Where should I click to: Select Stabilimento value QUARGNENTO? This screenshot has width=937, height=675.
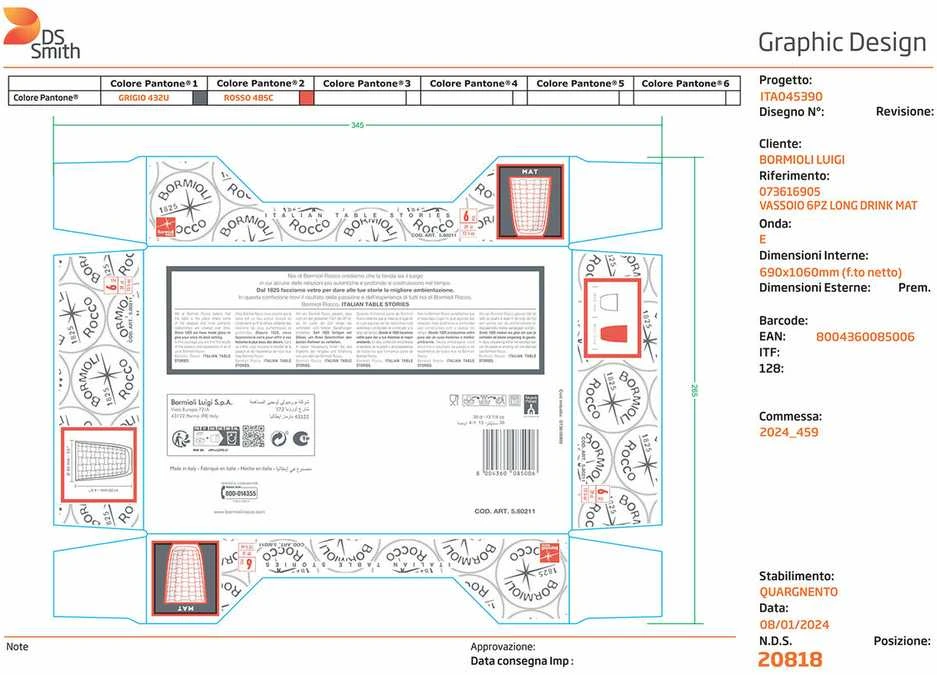[798, 592]
